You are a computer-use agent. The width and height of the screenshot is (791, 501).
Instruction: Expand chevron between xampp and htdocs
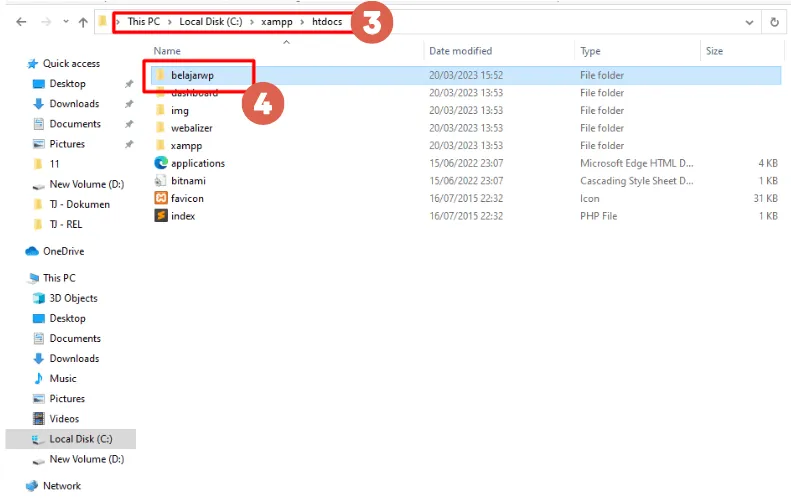coord(302,22)
